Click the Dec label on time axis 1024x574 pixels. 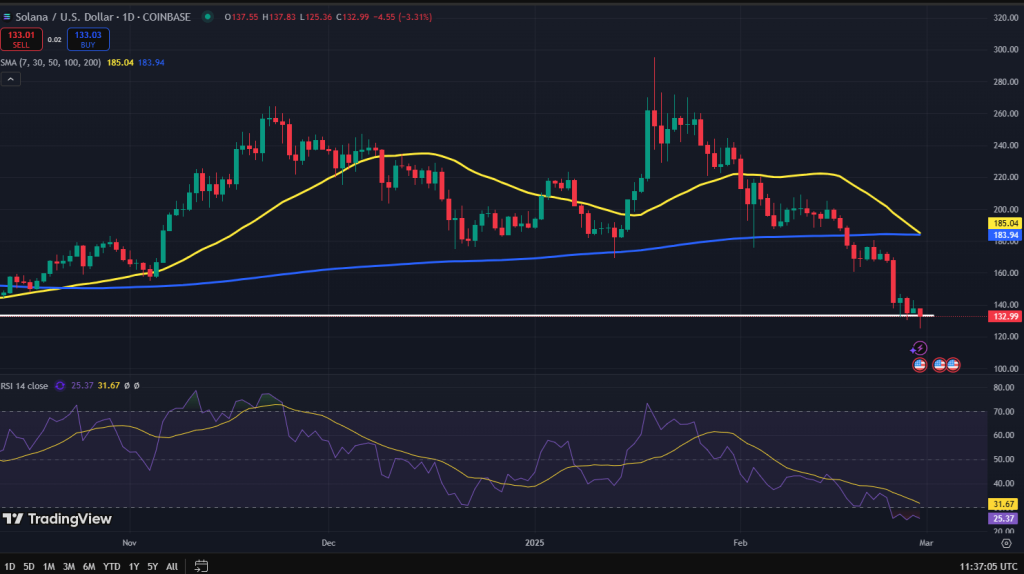328,543
